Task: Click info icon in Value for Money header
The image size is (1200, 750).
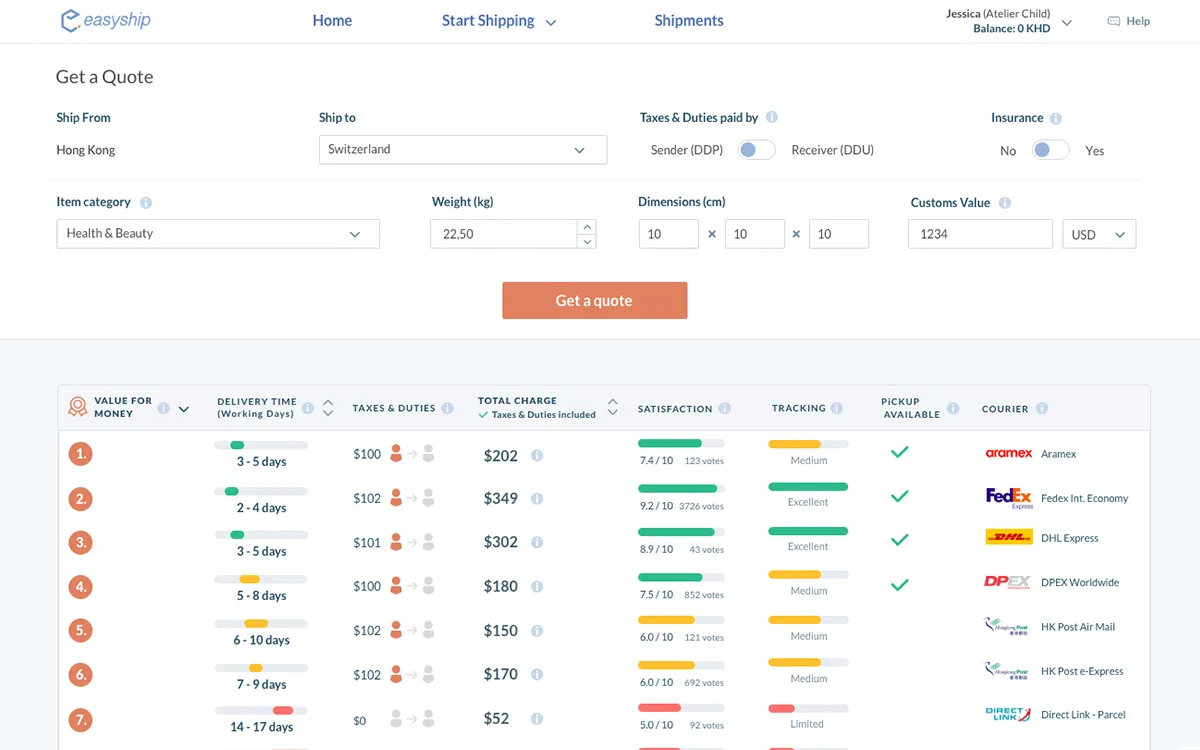Action: pos(163,408)
